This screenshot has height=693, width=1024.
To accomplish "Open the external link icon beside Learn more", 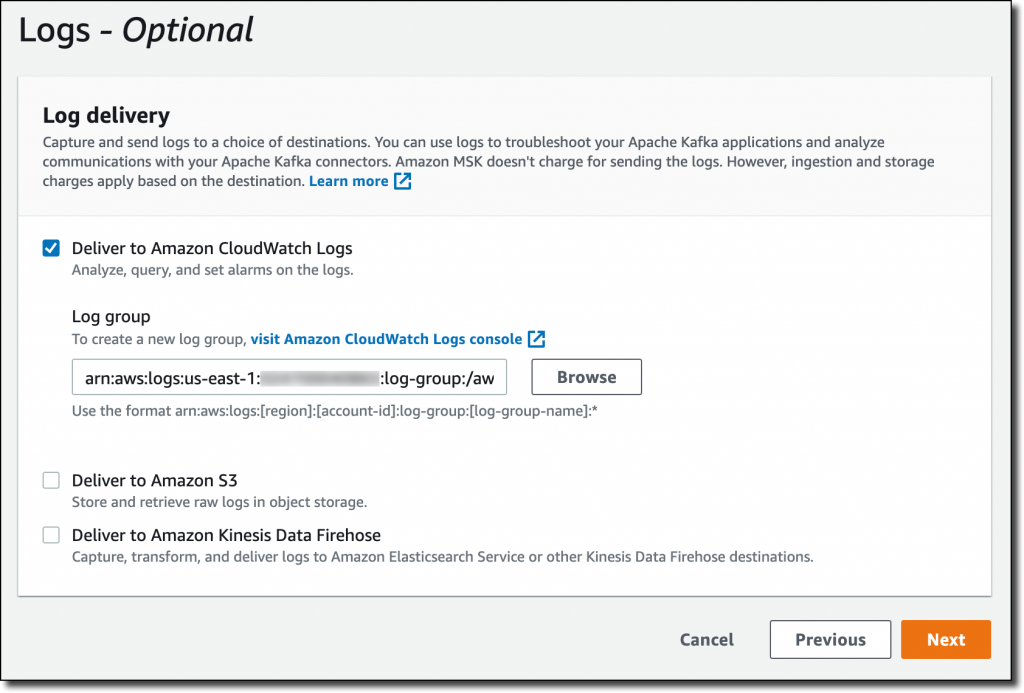I will [x=402, y=181].
